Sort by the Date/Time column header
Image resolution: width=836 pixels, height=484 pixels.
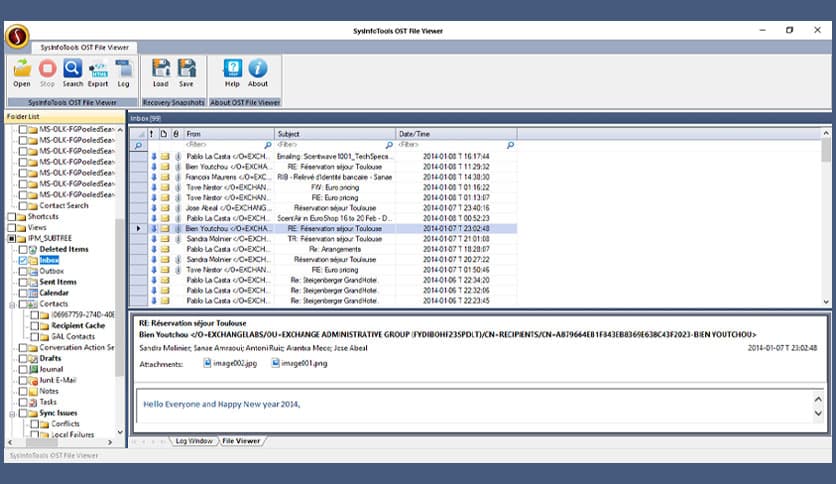[x=456, y=134]
